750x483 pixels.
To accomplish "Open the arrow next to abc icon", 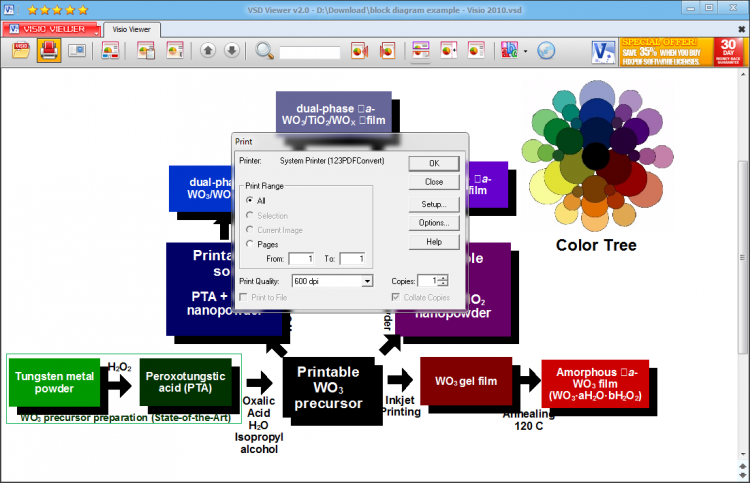I will 525,51.
